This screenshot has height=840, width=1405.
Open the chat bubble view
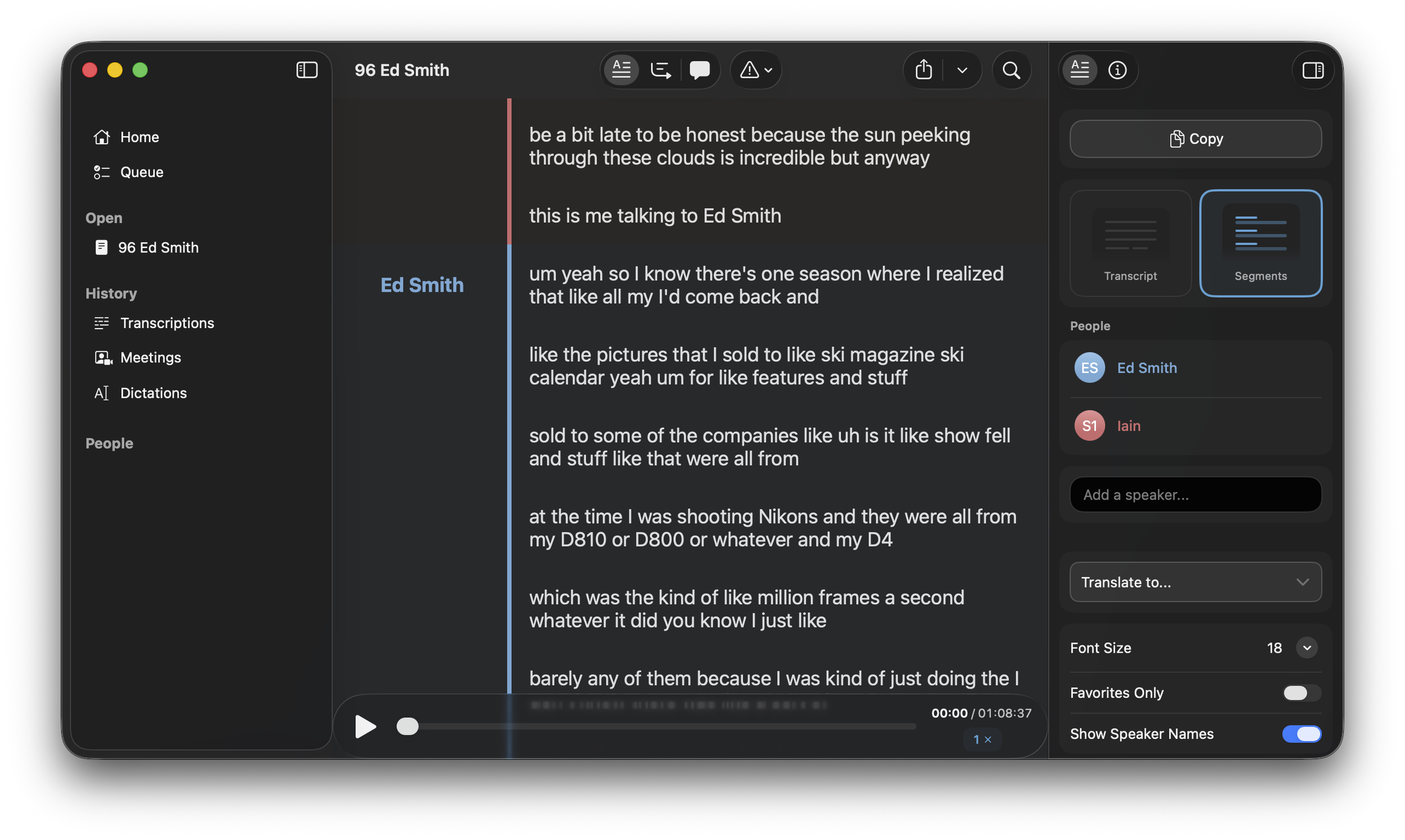700,70
